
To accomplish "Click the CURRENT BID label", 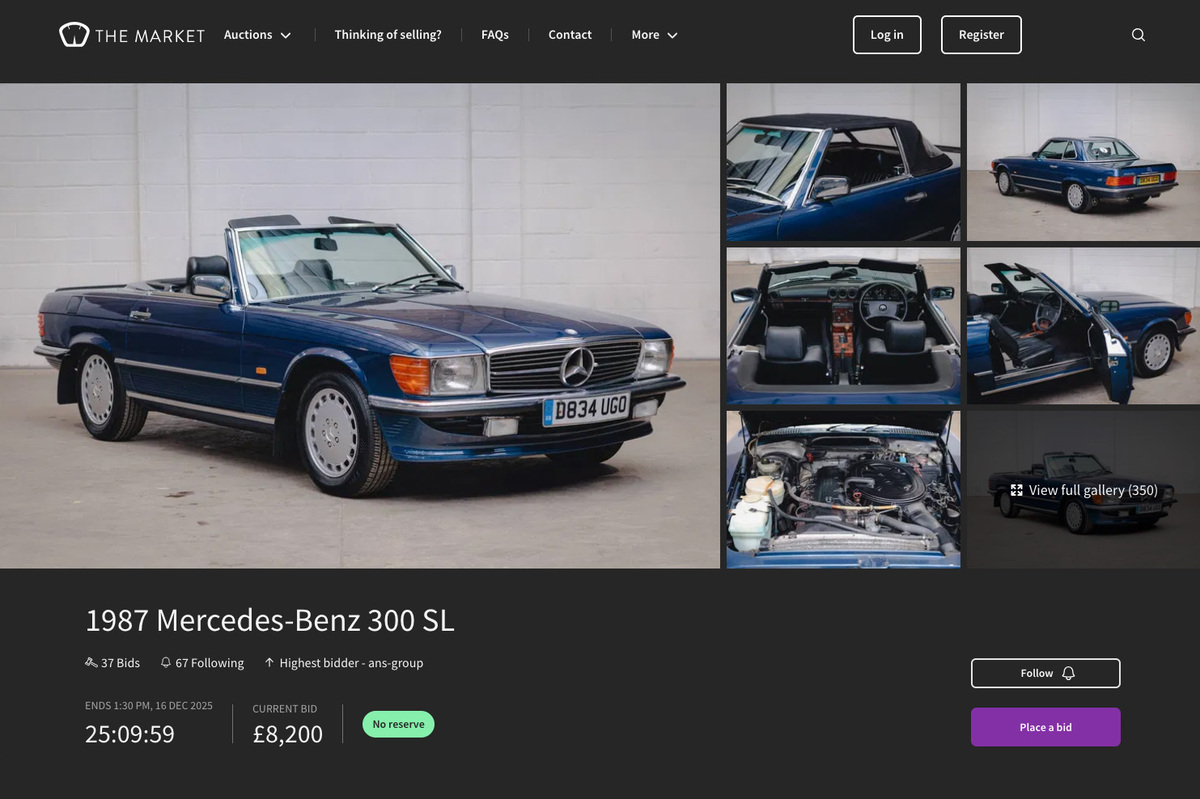I will point(284,709).
